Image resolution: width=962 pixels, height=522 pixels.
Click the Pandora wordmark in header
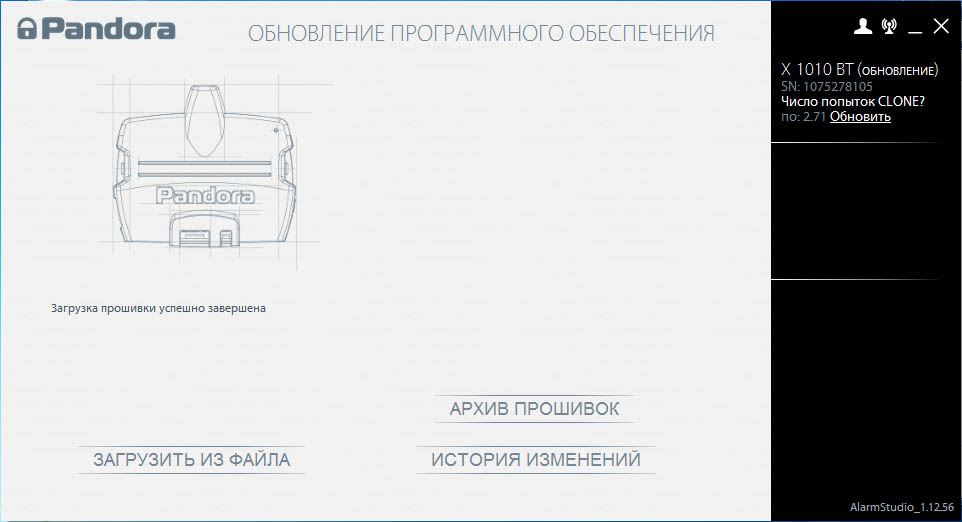[x=107, y=29]
